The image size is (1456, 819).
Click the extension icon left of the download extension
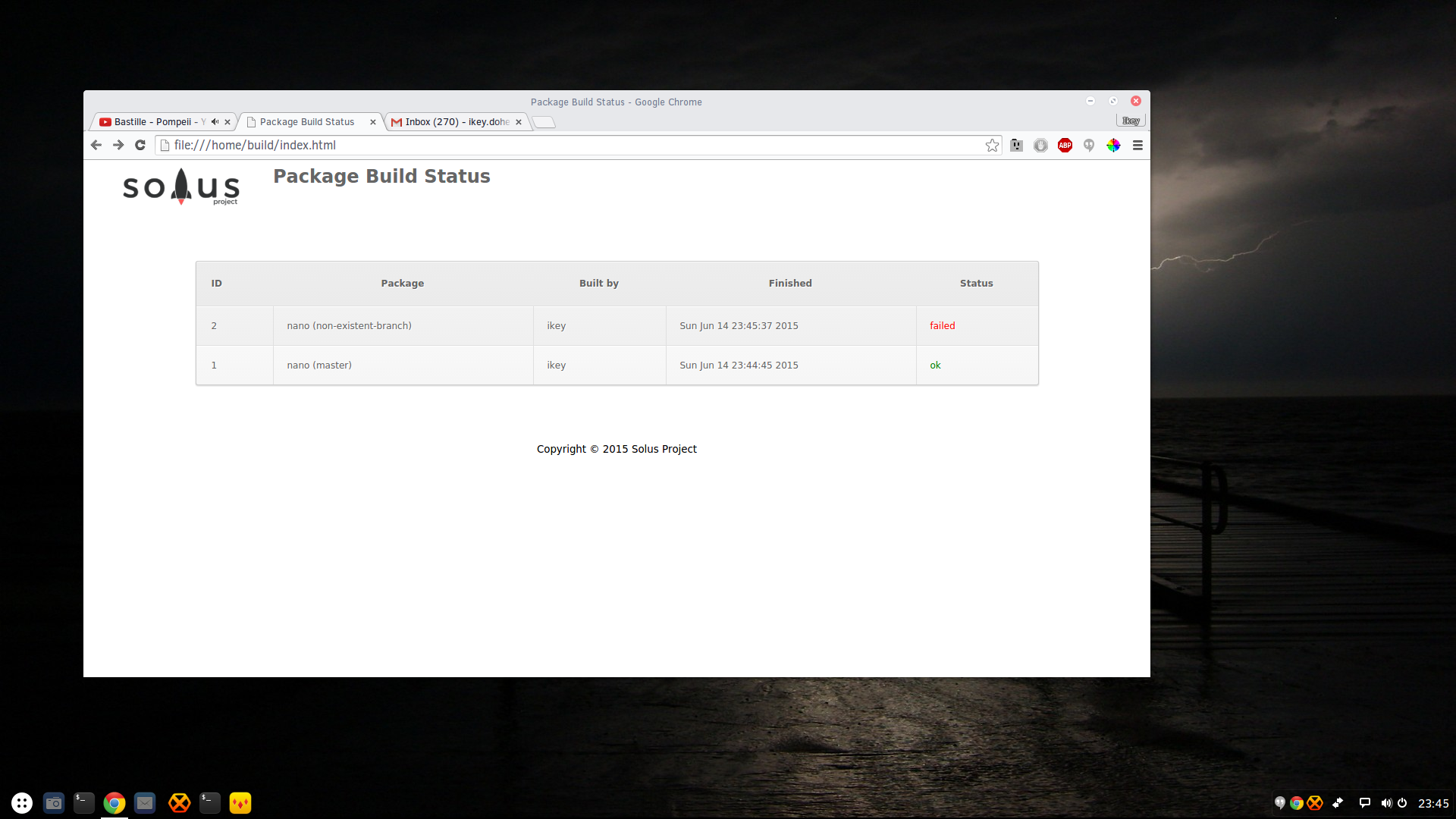coord(1016,145)
